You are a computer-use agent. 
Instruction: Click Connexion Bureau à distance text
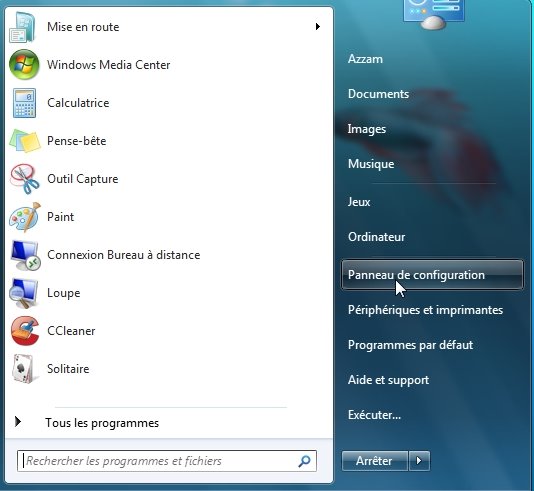(x=124, y=255)
